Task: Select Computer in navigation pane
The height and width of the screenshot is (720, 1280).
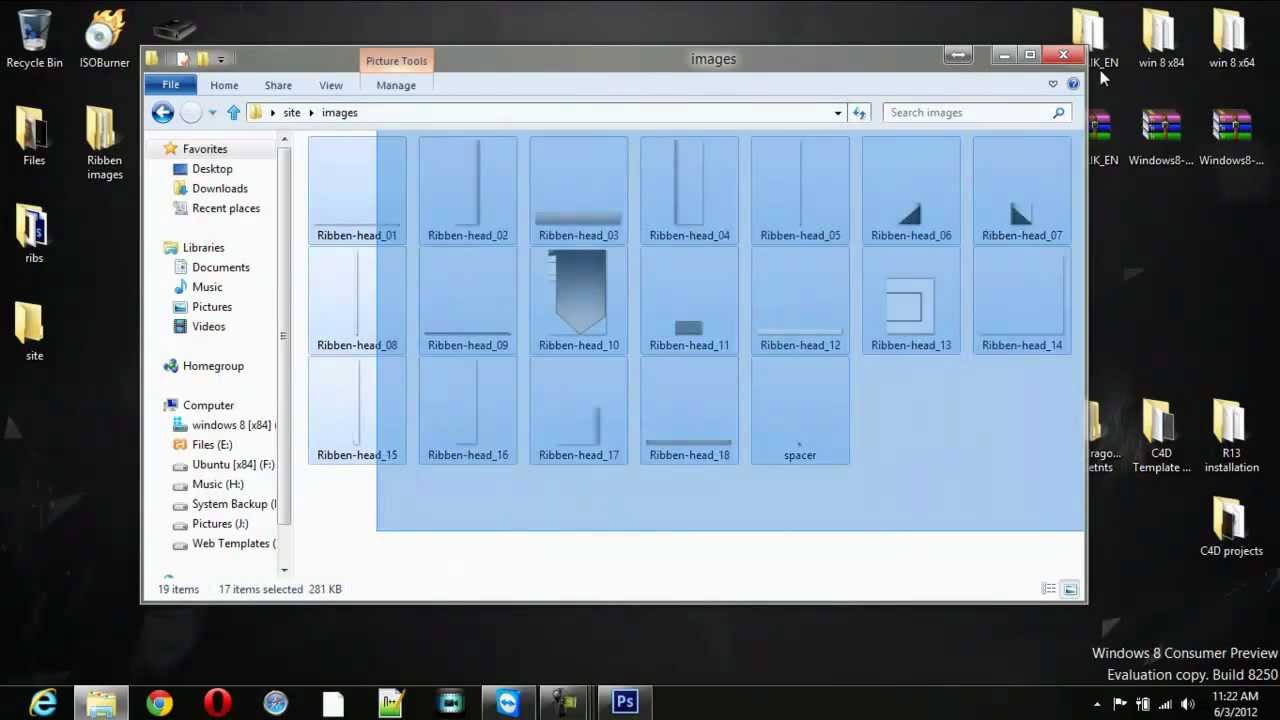Action: (x=208, y=405)
